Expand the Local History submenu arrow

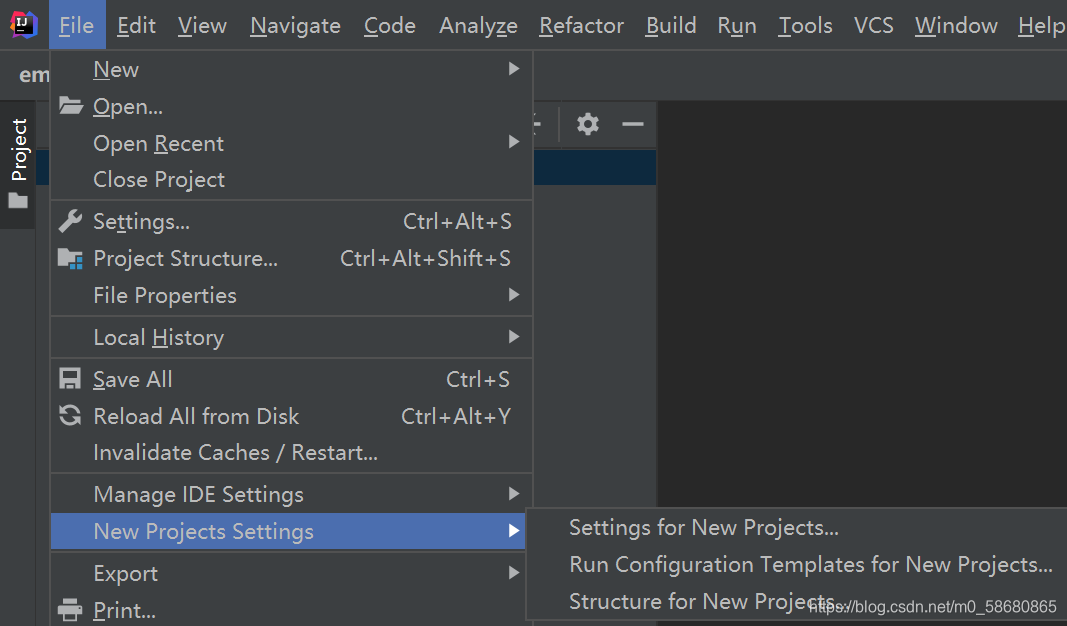[514, 337]
